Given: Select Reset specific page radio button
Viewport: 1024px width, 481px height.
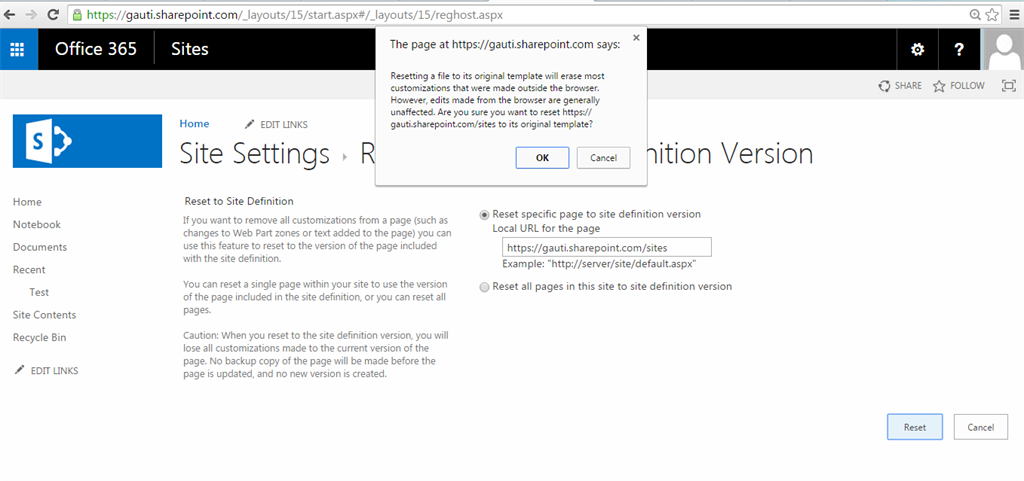Looking at the screenshot, I should coord(485,214).
